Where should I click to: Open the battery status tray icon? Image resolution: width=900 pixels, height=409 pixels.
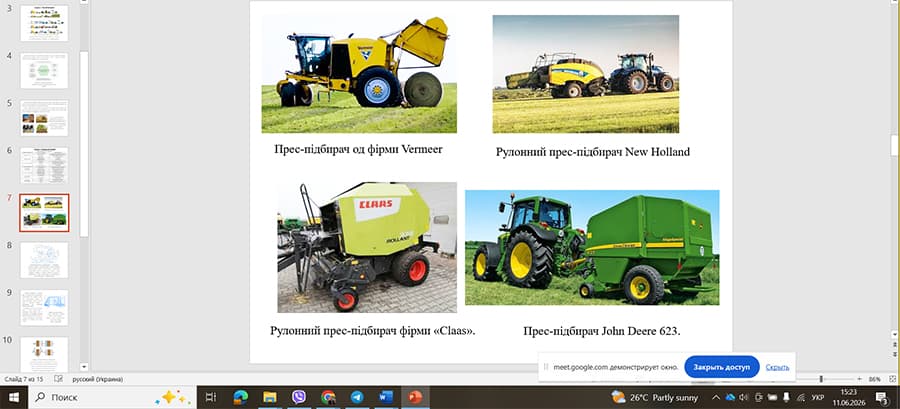click(x=772, y=397)
